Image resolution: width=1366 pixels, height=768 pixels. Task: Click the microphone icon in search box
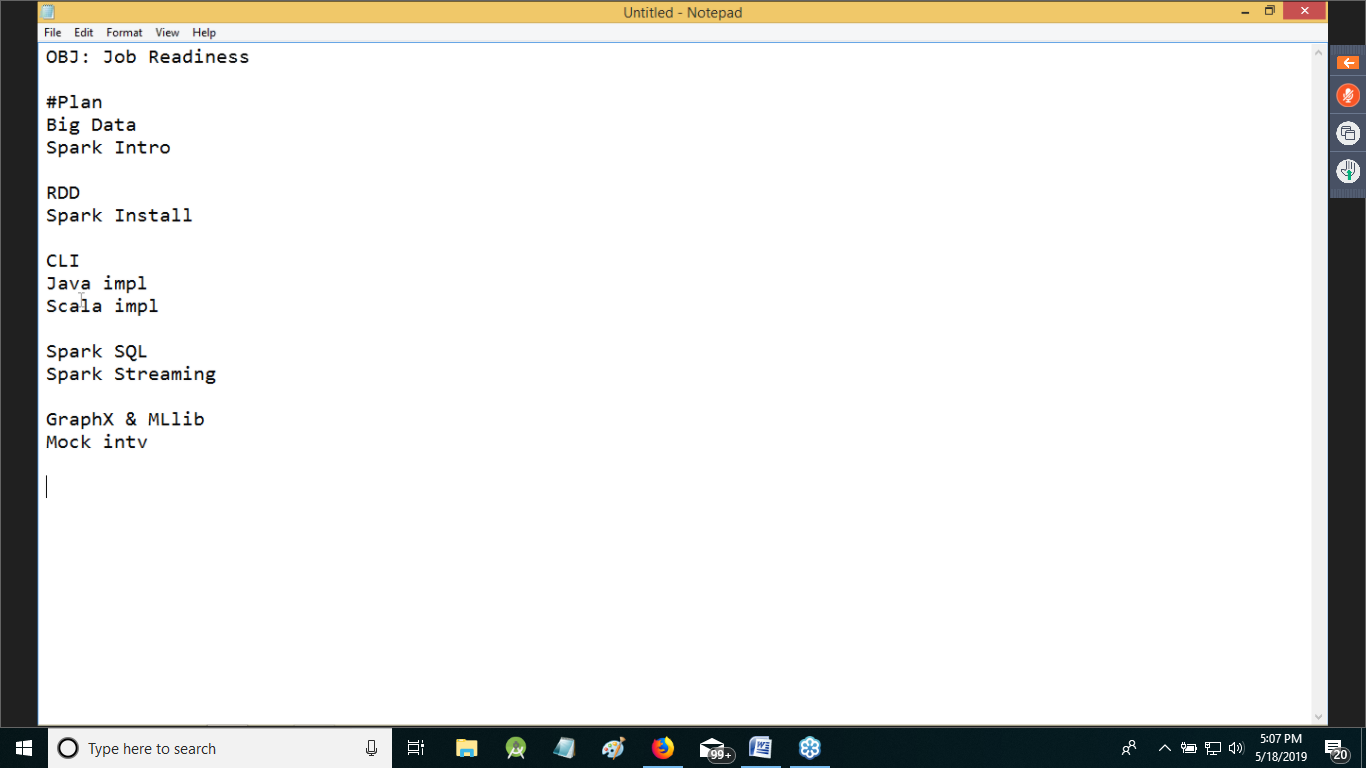point(372,748)
